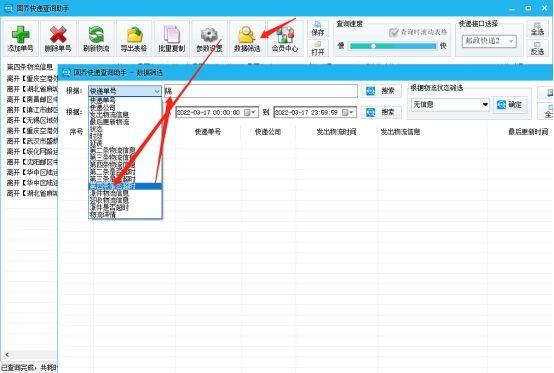Click the Data Filter magnifier icon
Viewport: 554px width, 373px height.
pos(247,35)
